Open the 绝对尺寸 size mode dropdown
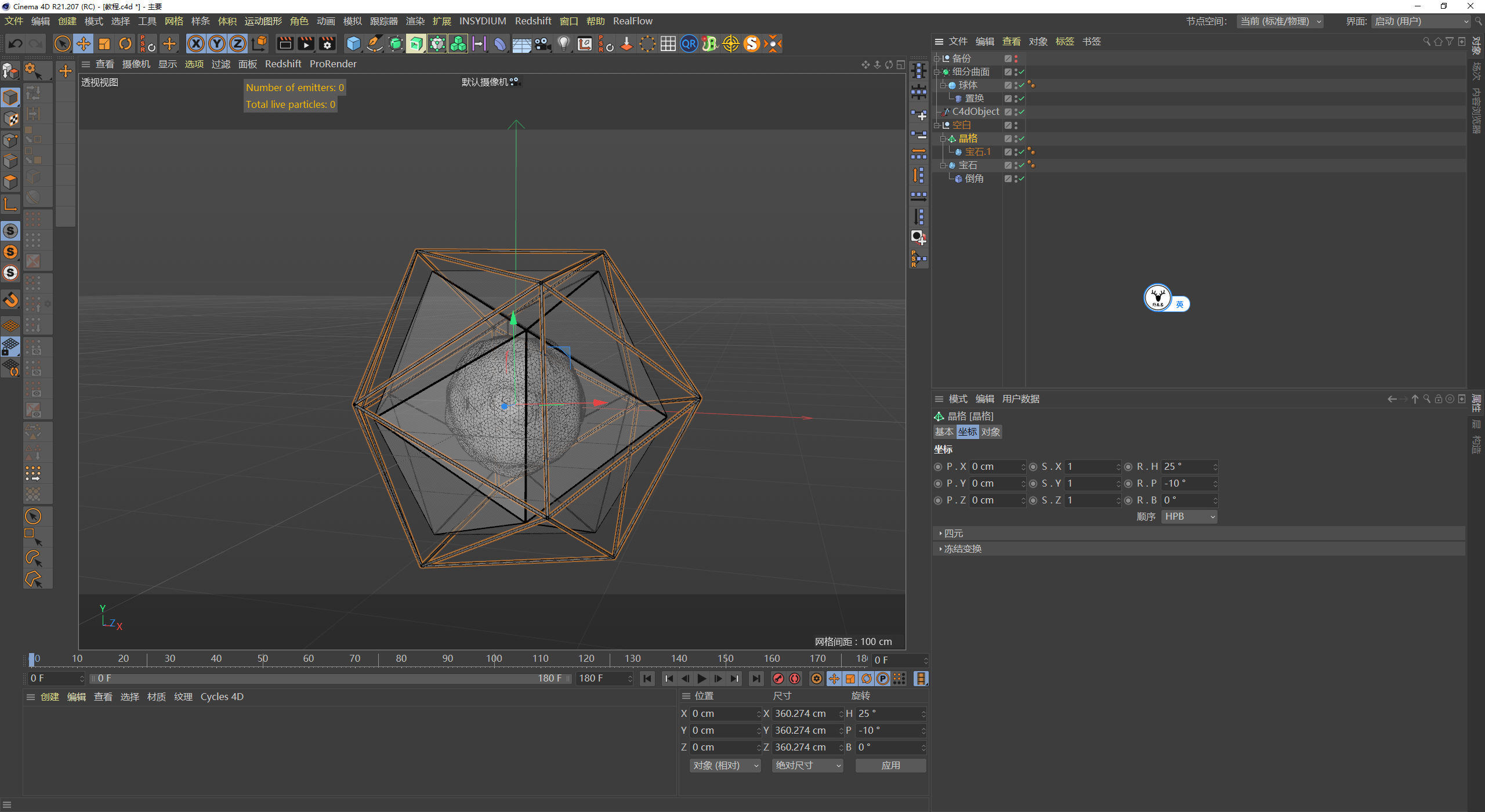The image size is (1485, 812). [x=807, y=766]
